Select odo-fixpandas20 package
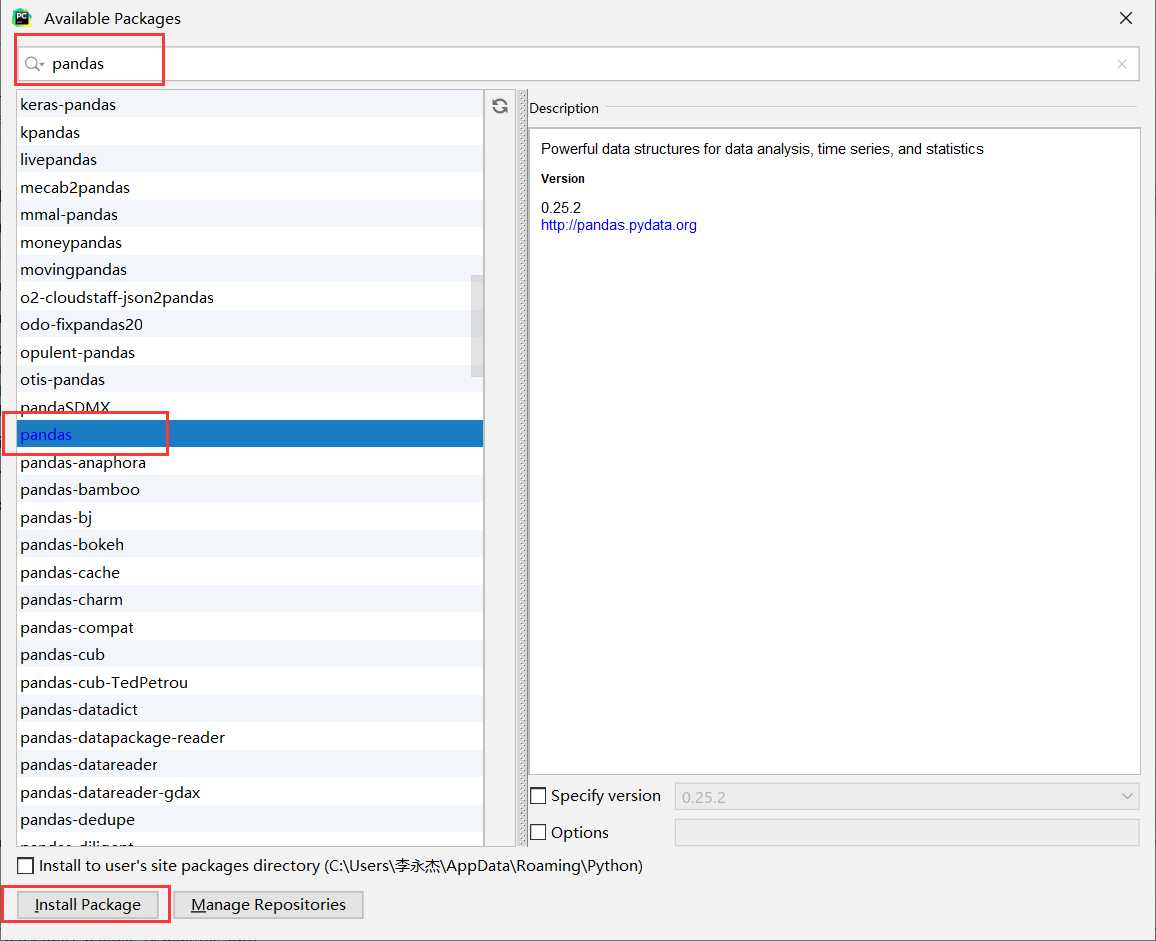The image size is (1156, 941). pos(250,324)
